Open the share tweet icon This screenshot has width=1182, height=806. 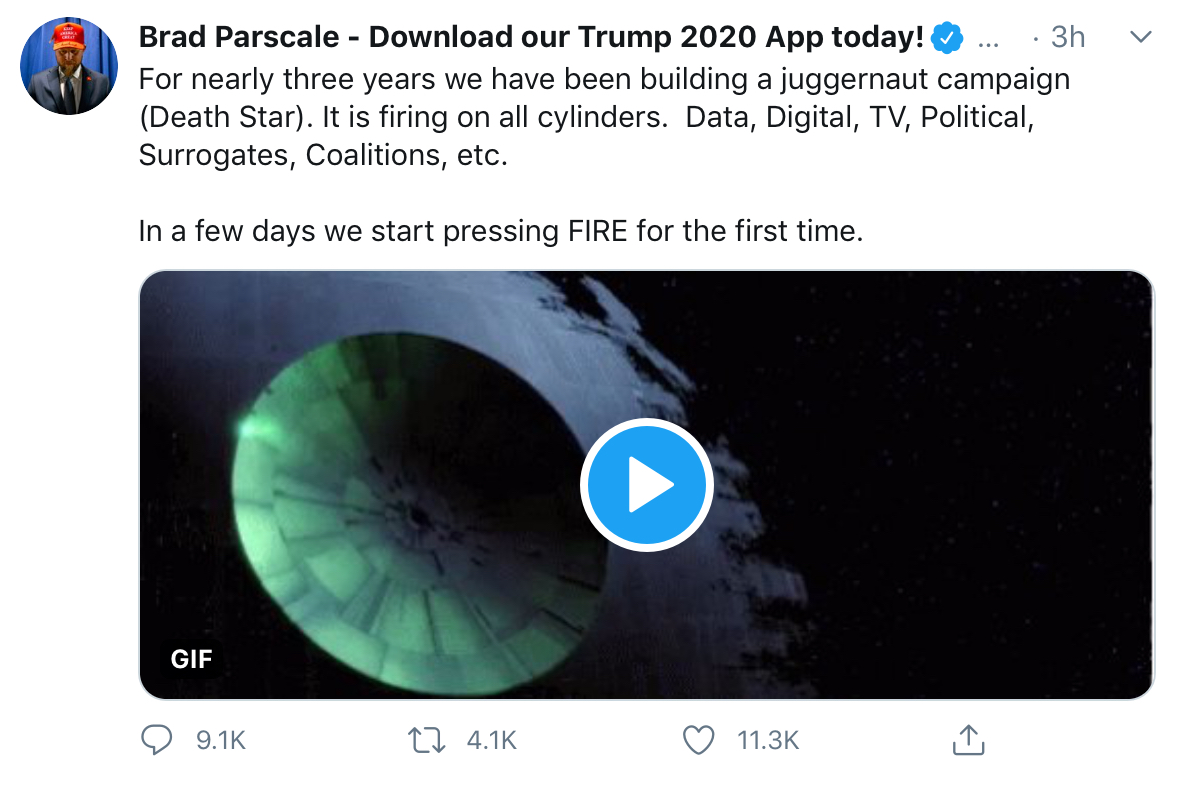coord(967,740)
